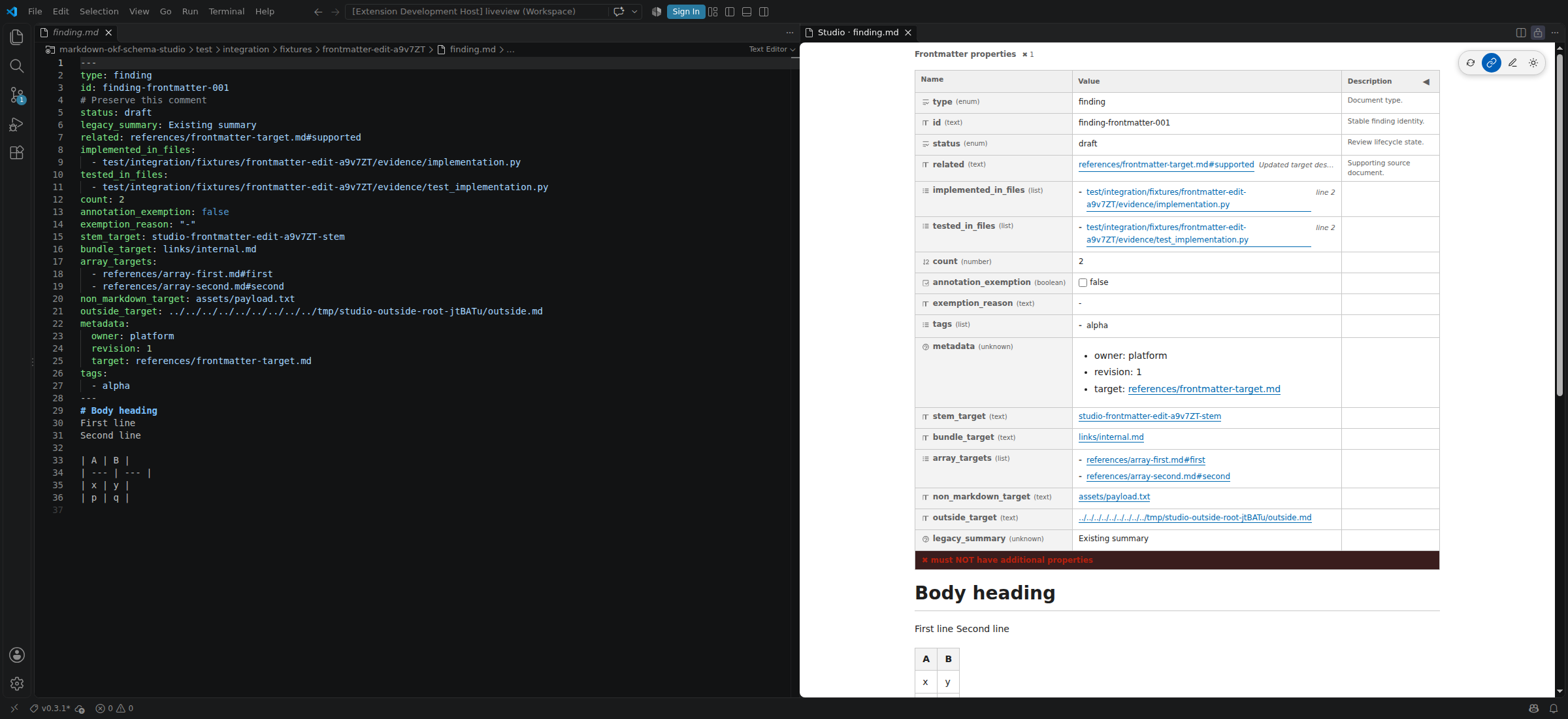Close the Studio · finding.md tab
The width and height of the screenshot is (1568, 719).
[x=907, y=32]
